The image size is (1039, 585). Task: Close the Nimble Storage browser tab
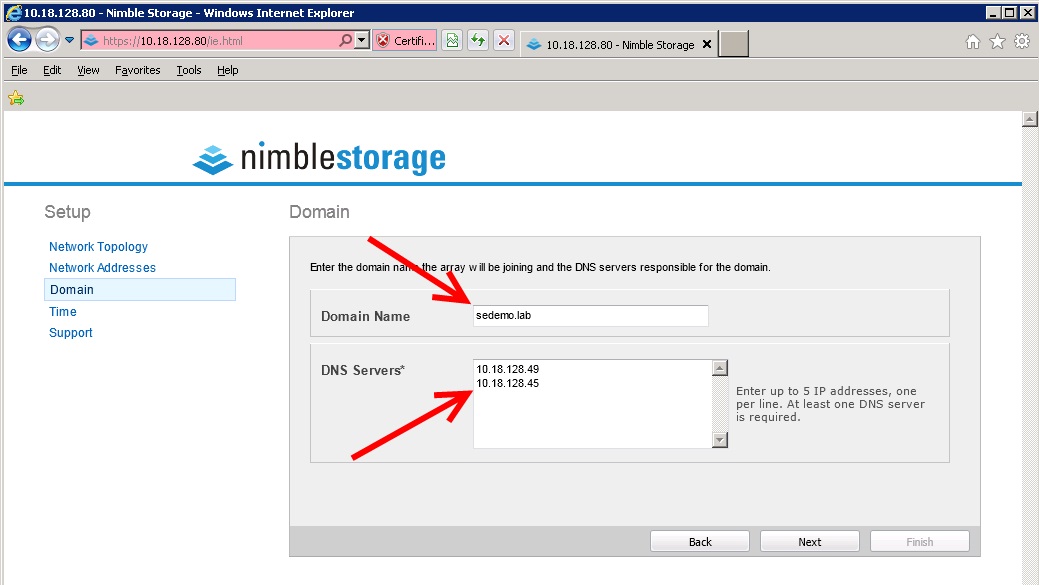coord(707,44)
